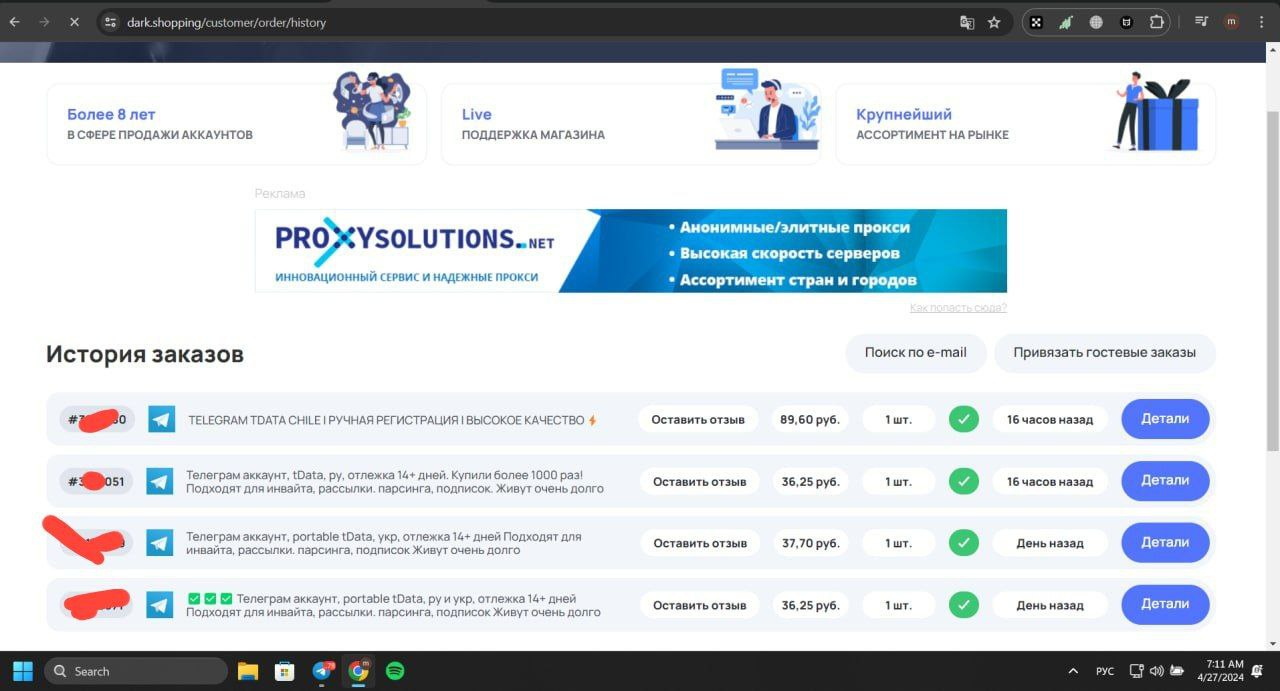Click Telegram icon of the 'tData, ру' order

coord(160,481)
